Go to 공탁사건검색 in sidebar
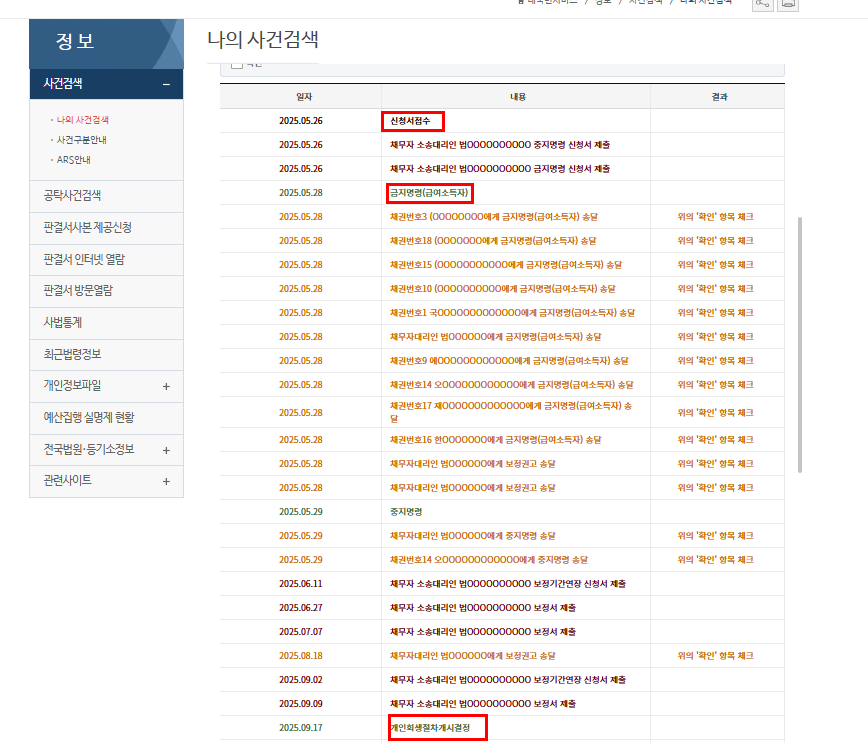Image resolution: width=868 pixels, height=743 pixels. [x=72, y=196]
